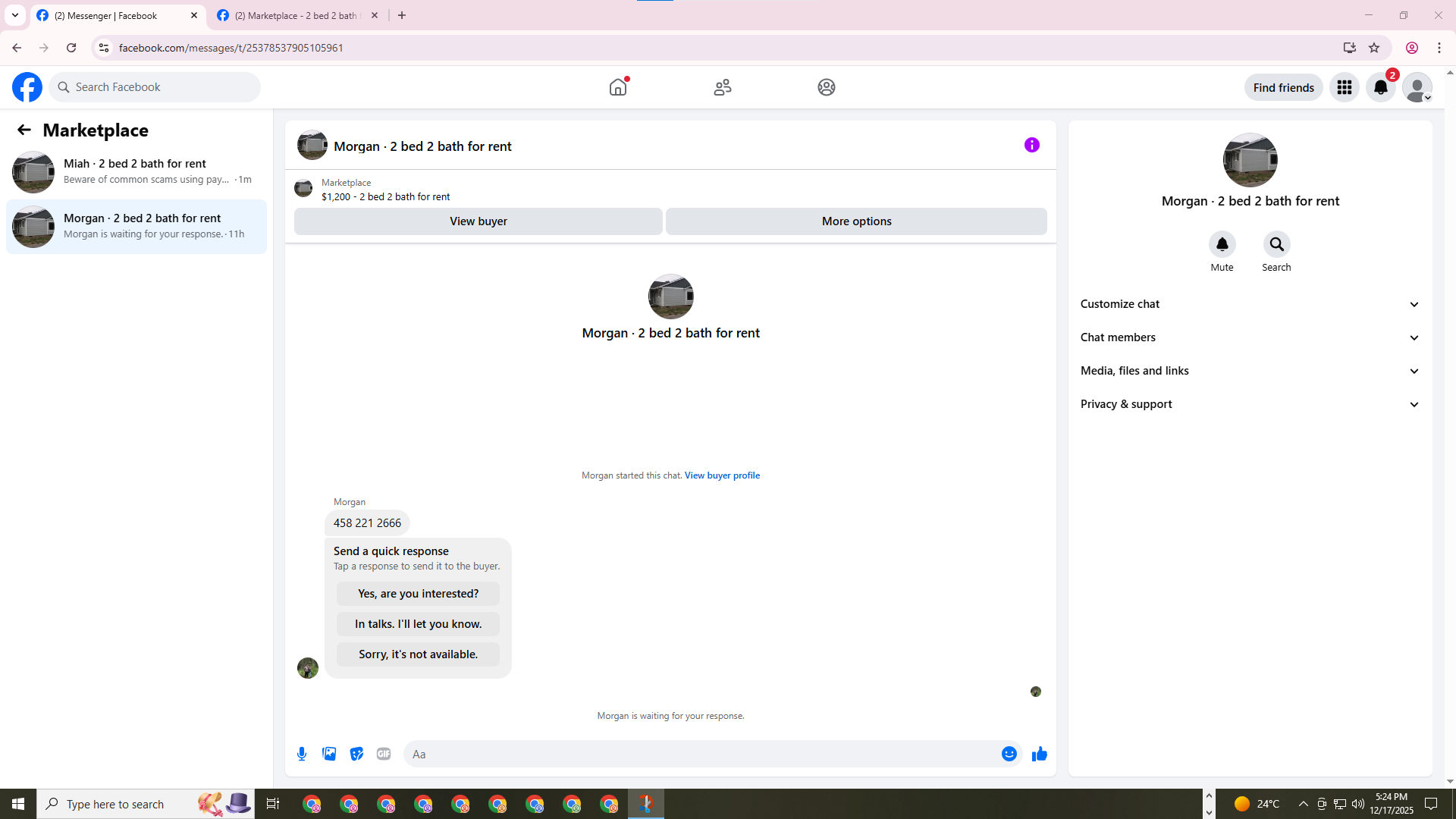Search within the conversation
This screenshot has width=1456, height=819.
pyautogui.click(x=1276, y=245)
